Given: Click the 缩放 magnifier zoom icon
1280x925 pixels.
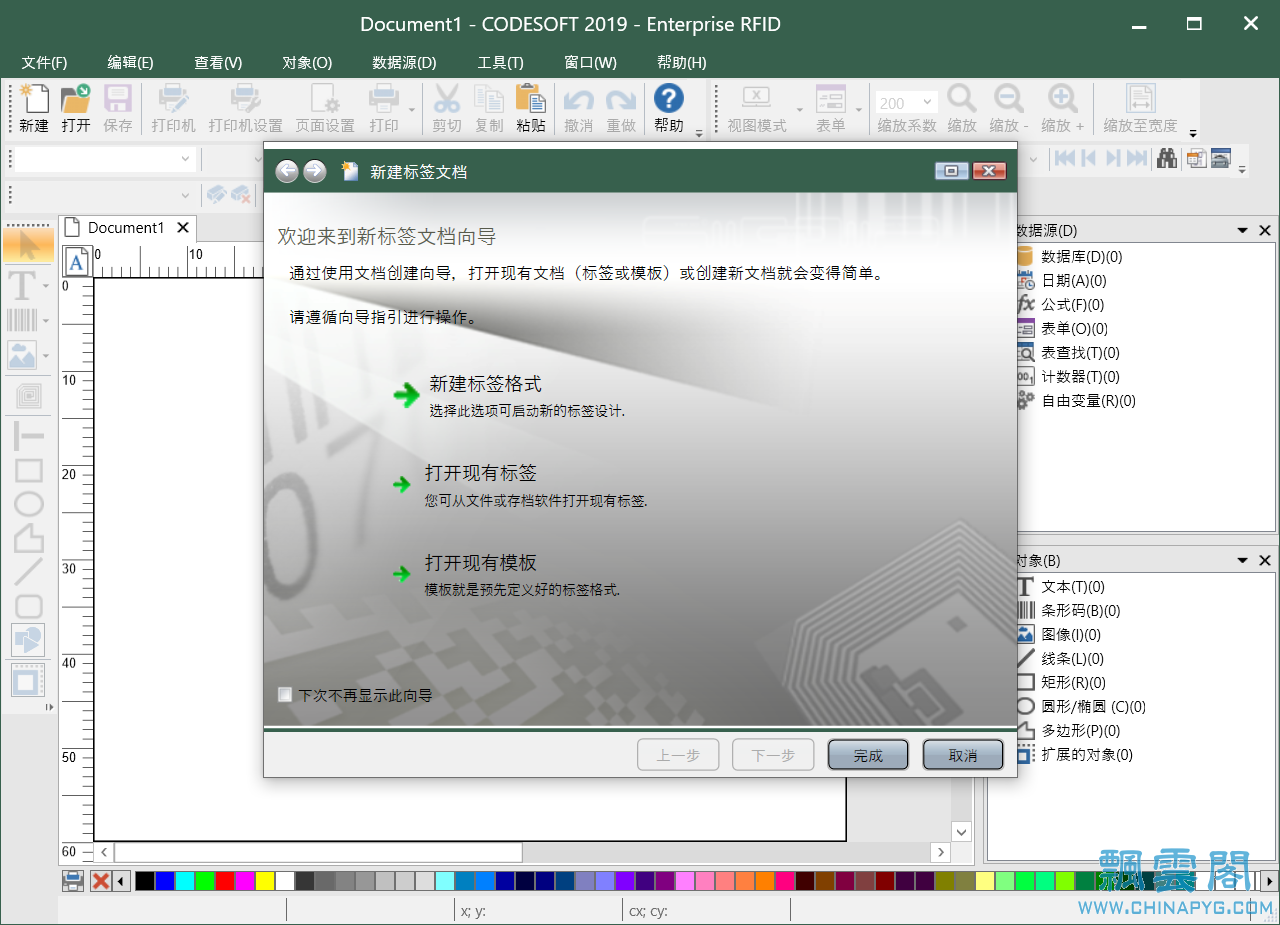Looking at the screenshot, I should click(962, 109).
